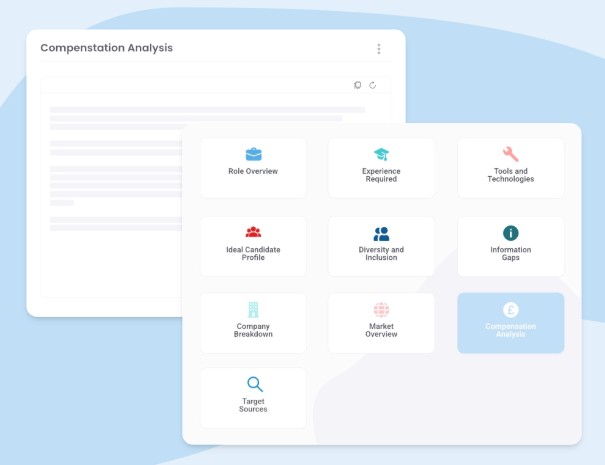The width and height of the screenshot is (605, 465).
Task: Click the briefcase icon for Role Overview
Action: click(253, 154)
